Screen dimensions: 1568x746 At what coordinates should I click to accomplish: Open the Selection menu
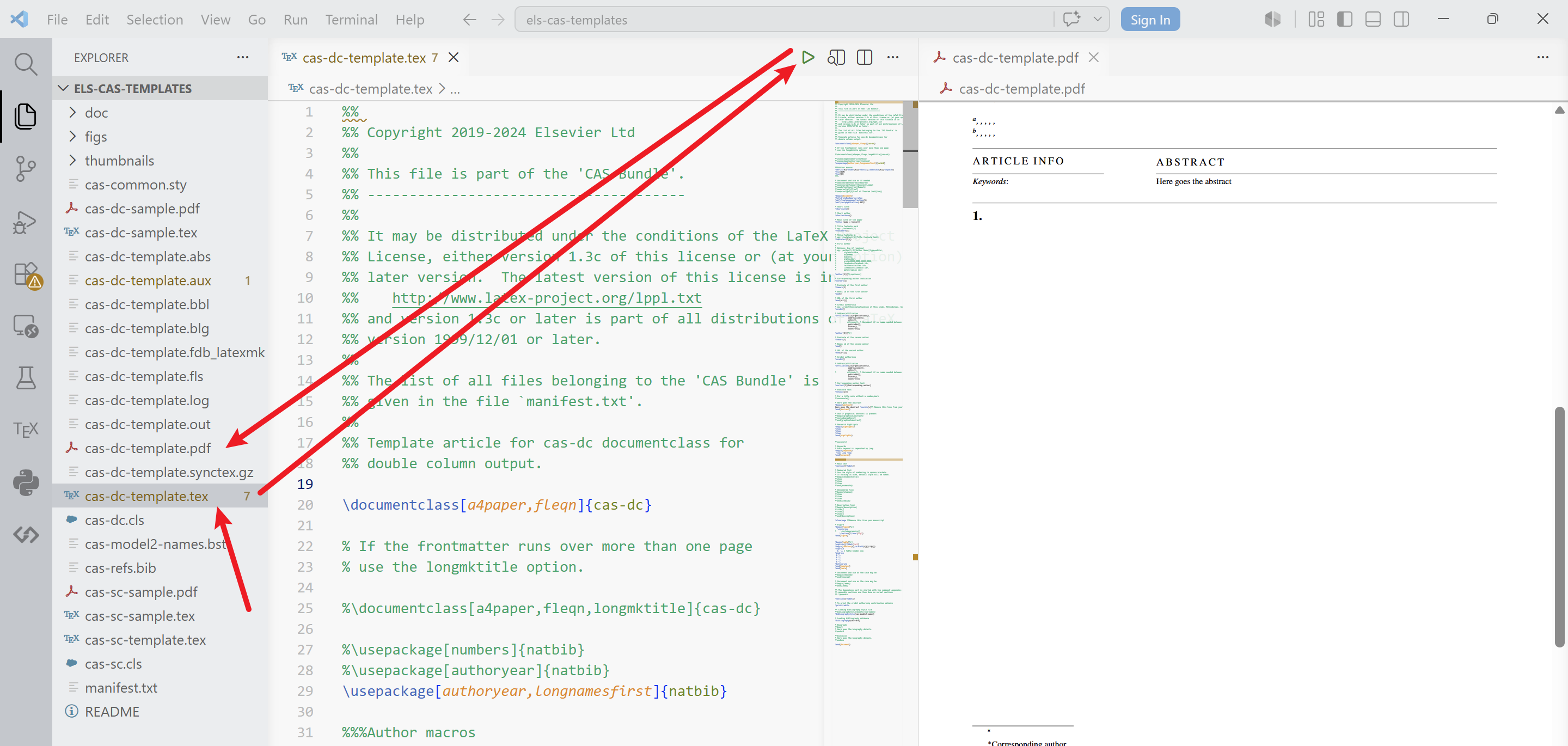155,20
